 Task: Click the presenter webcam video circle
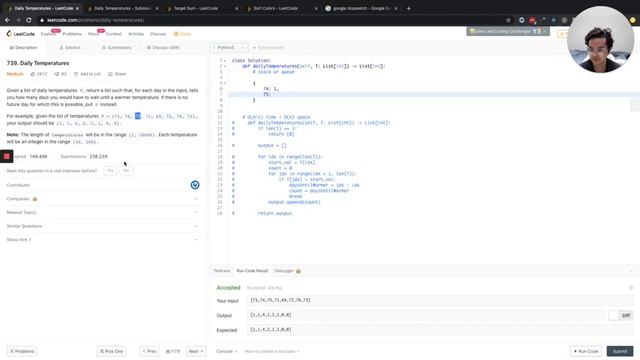click(x=600, y=40)
